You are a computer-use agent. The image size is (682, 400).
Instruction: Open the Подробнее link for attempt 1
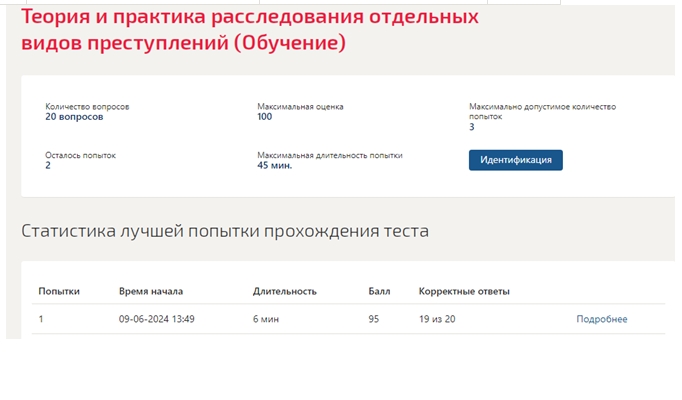602,319
